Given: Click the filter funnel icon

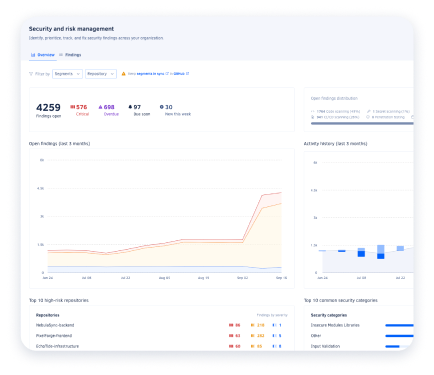Looking at the screenshot, I should click(31, 74).
